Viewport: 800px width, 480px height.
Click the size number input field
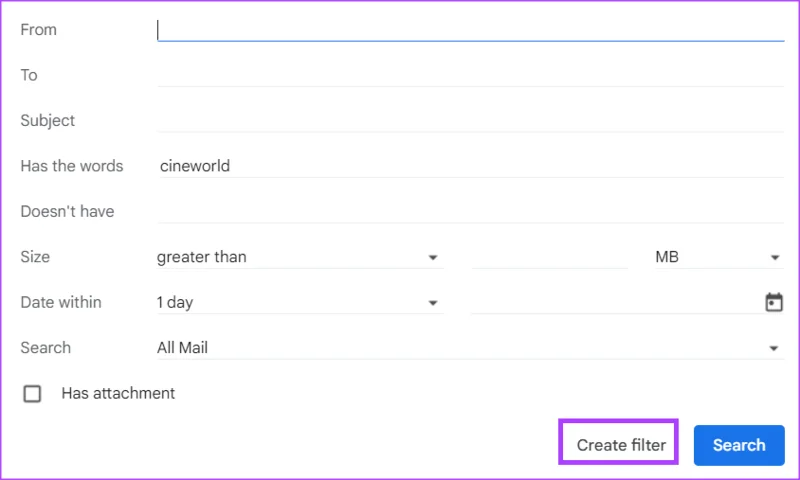tap(549, 257)
